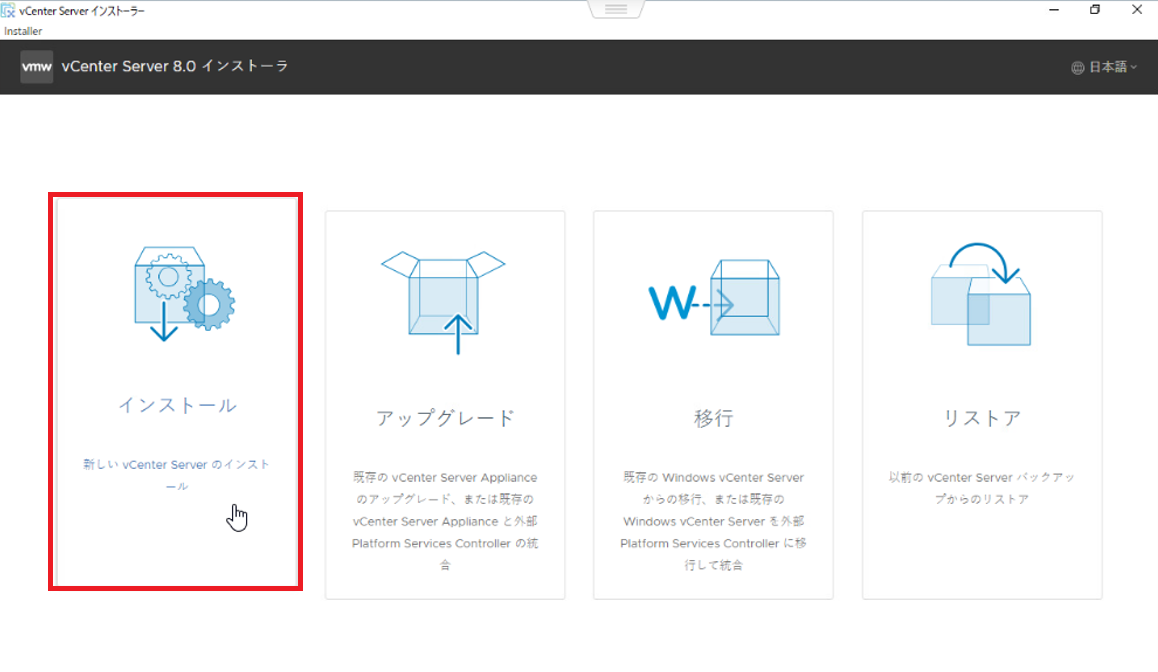Click the dropdown chevron next to 日本語
Screen dimensions: 1158x672
pos(1134,68)
